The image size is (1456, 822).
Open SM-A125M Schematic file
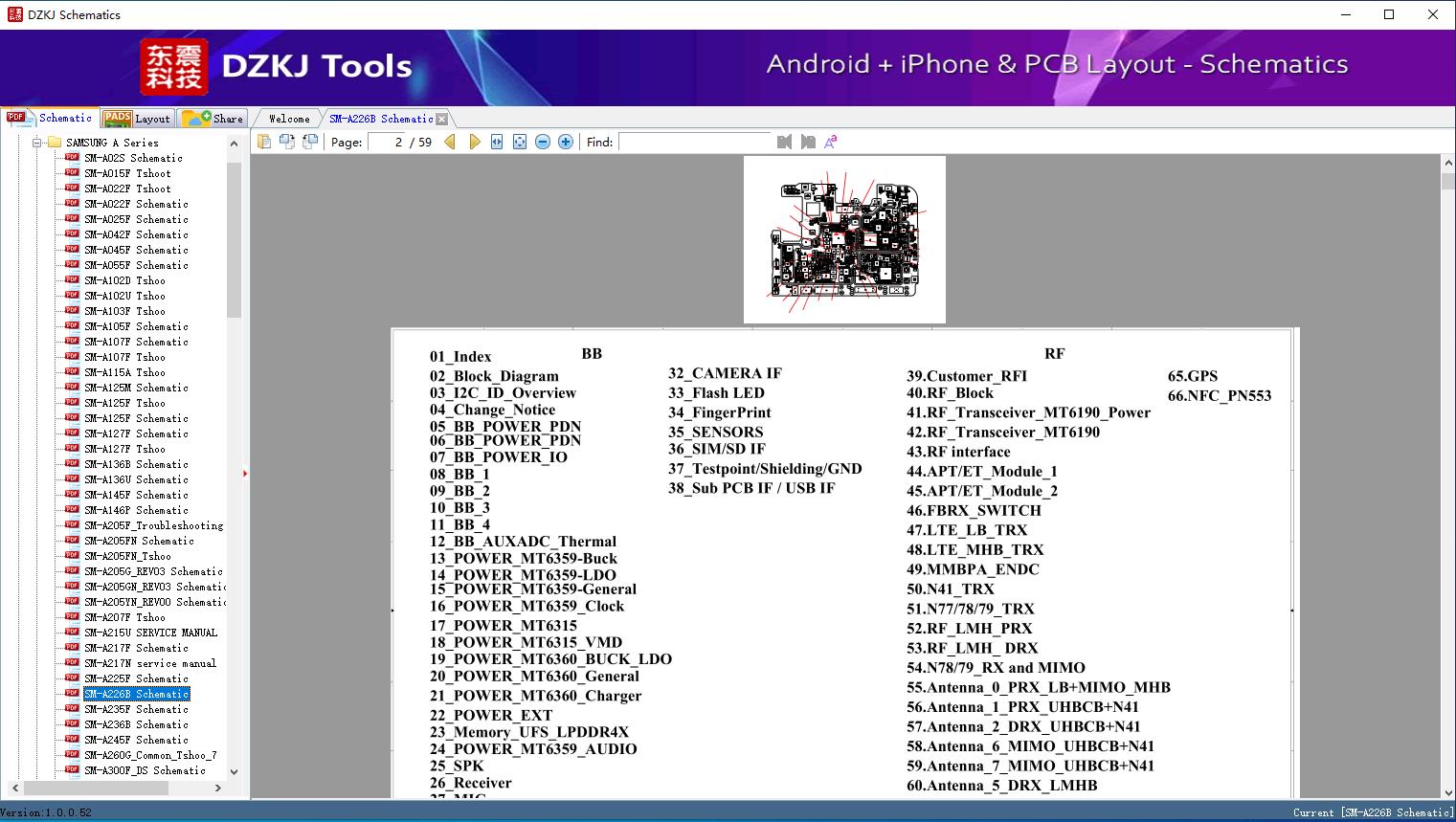click(x=136, y=388)
